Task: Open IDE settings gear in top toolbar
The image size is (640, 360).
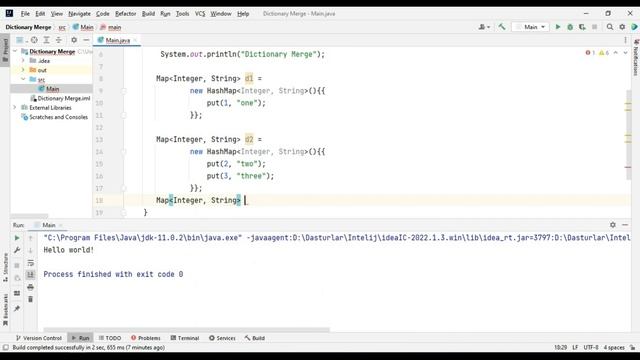Action: (622, 27)
